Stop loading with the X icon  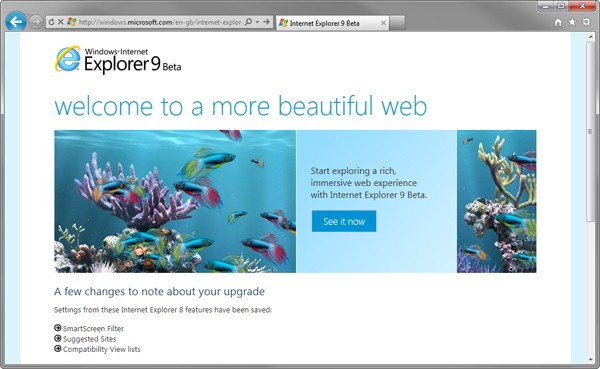tap(60, 22)
